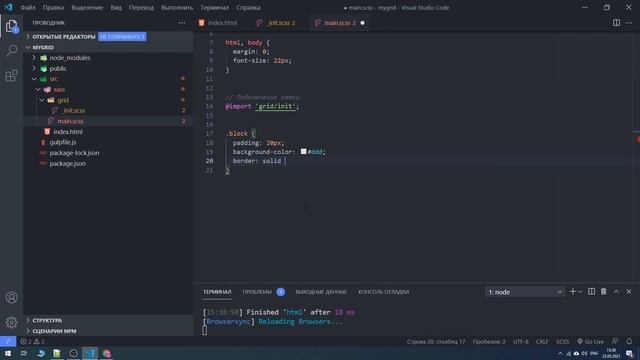Switch to the index.html editor tab
Screen dimensions: 640x360
point(222,23)
